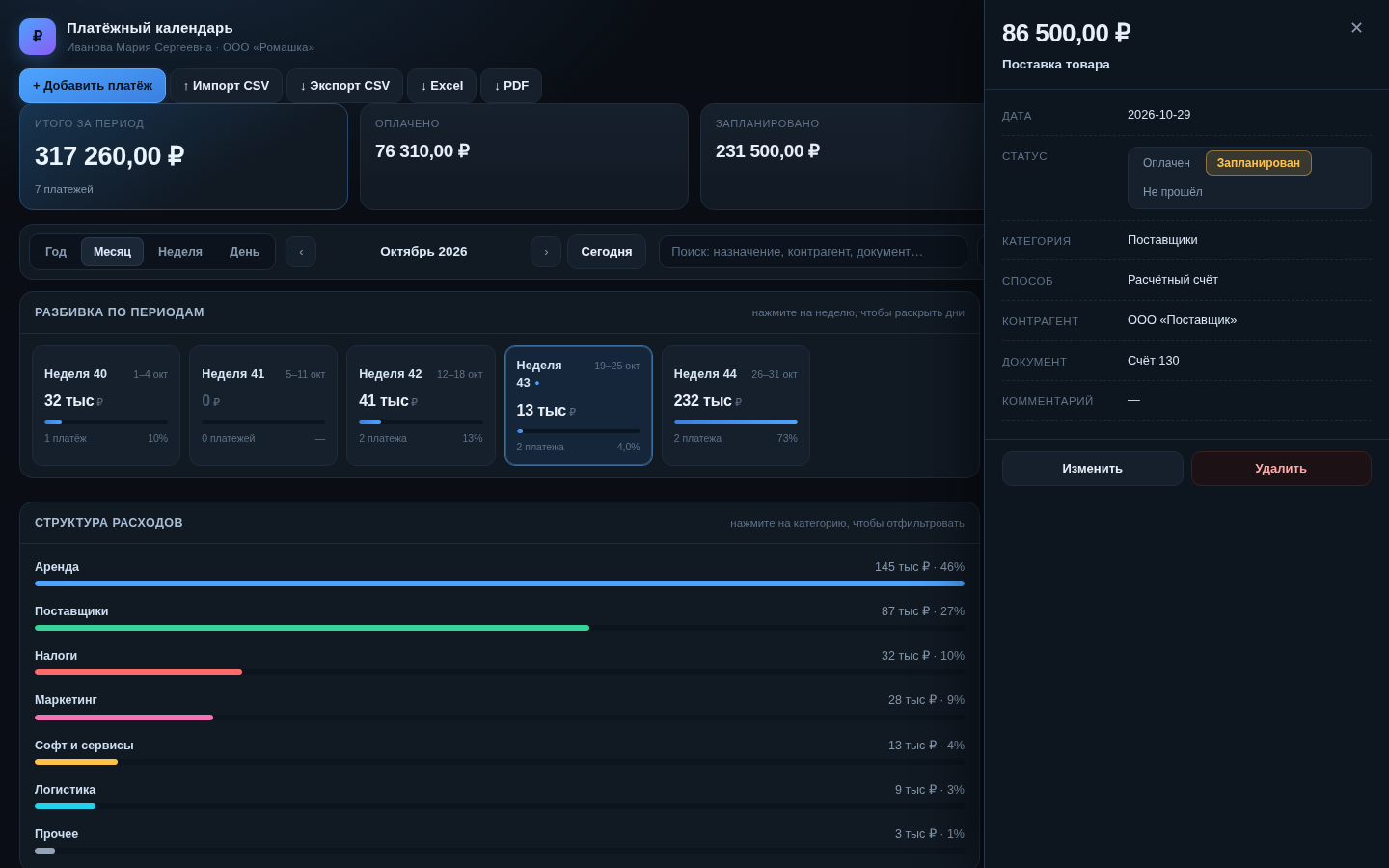
Task: Switch view to Год
Action: tap(56, 252)
